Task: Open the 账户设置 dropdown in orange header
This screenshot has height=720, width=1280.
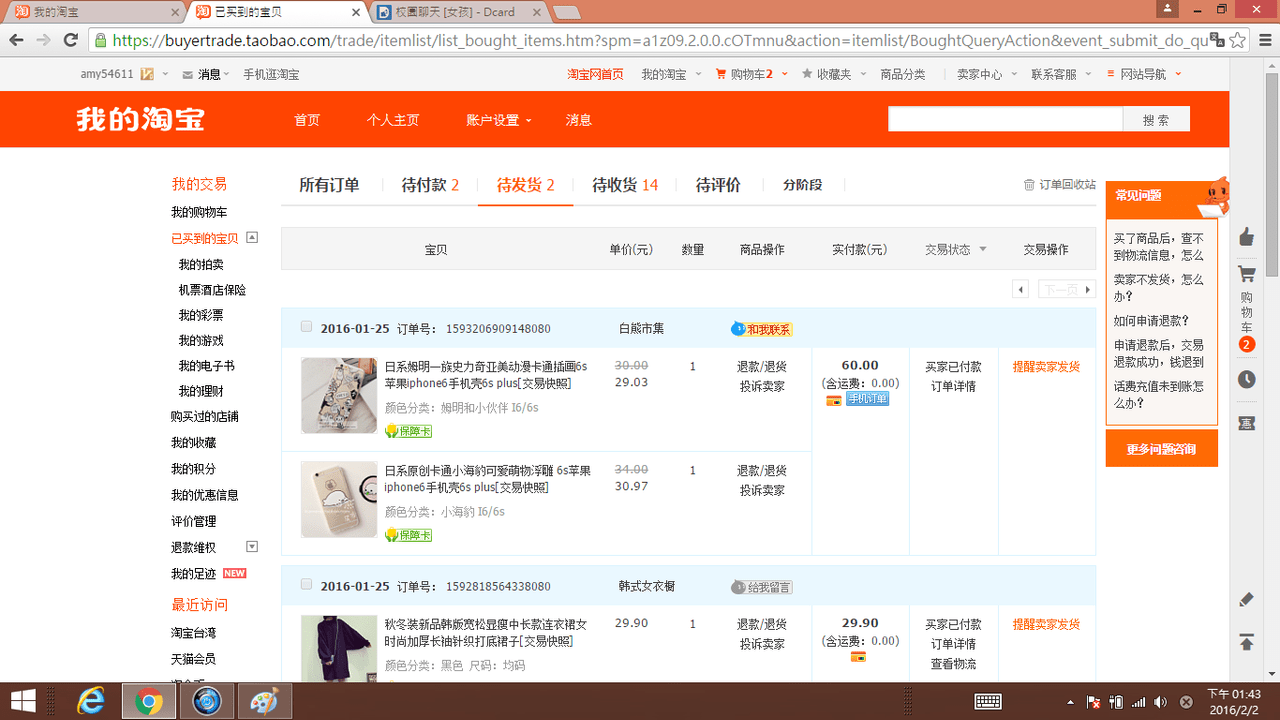Action: click(x=499, y=120)
